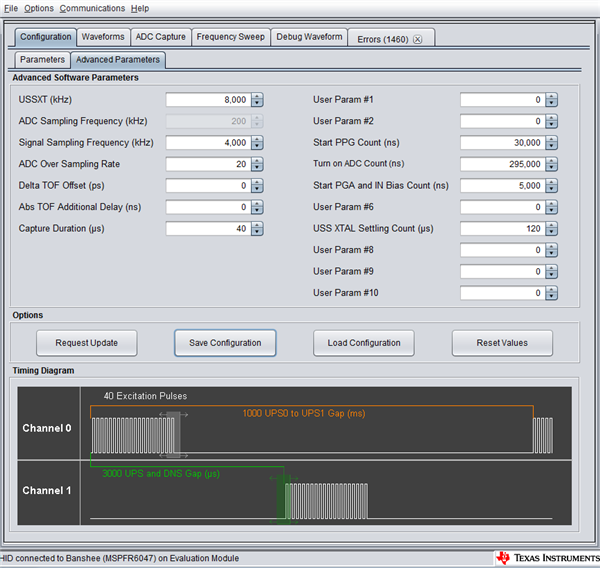Select the Channel 0 pulse-width slider handle
The width and height of the screenshot is (600, 568).
click(174, 434)
